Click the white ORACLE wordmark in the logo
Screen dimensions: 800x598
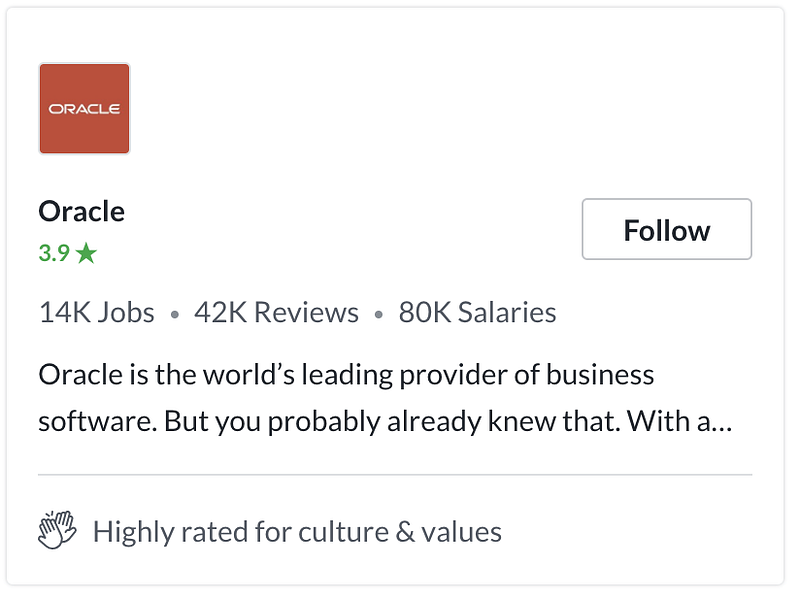pos(84,109)
